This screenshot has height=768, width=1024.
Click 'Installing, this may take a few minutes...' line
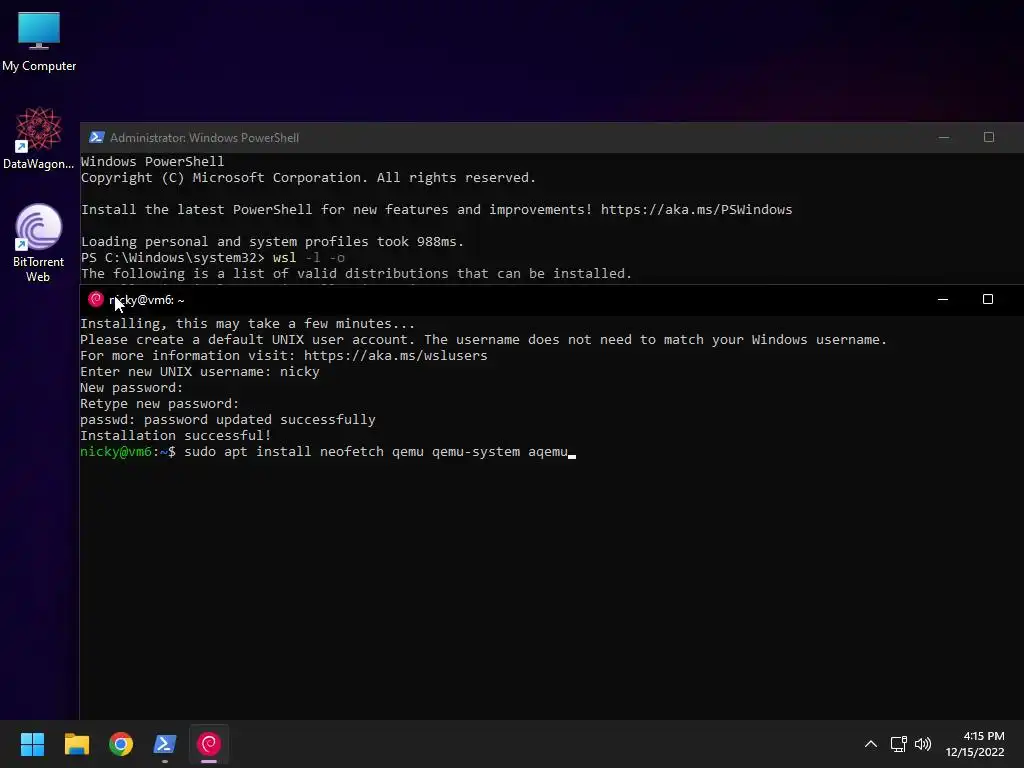(x=248, y=323)
